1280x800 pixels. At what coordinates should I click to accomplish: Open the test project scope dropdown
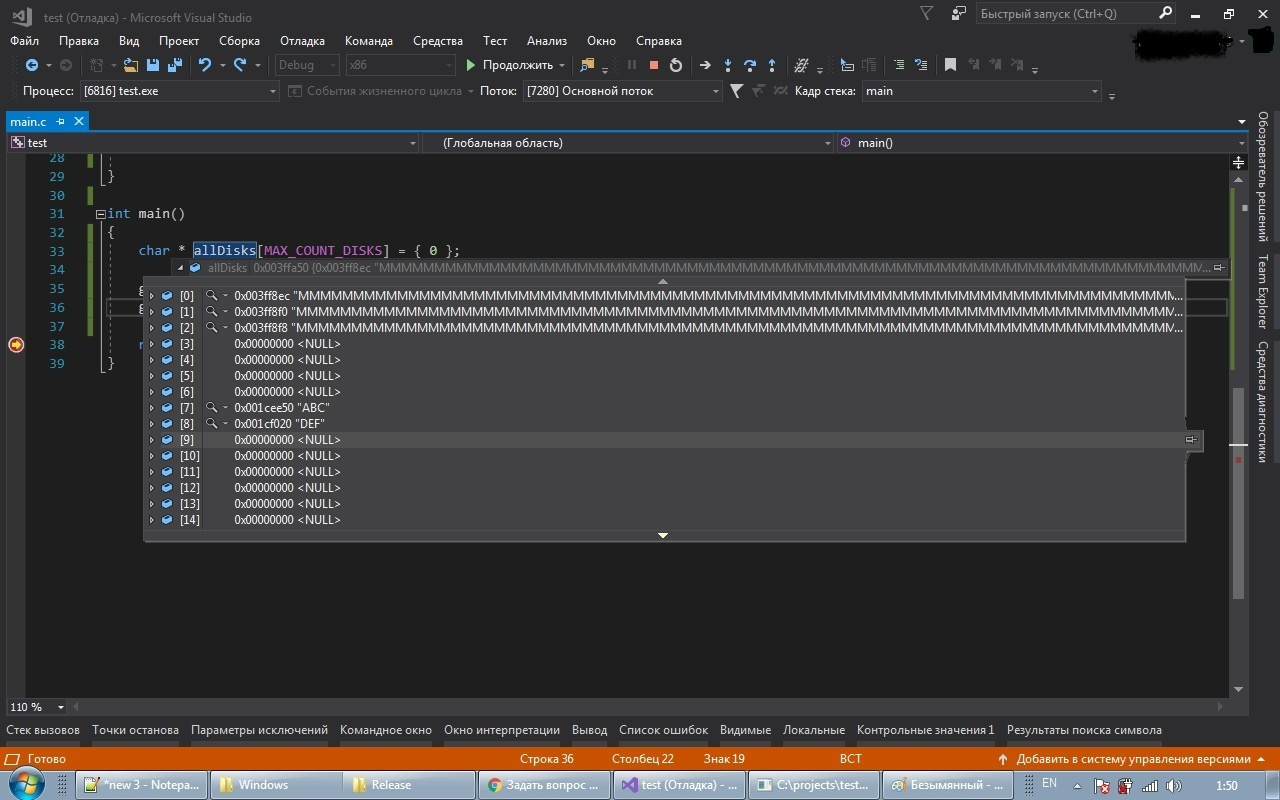[x=412, y=143]
